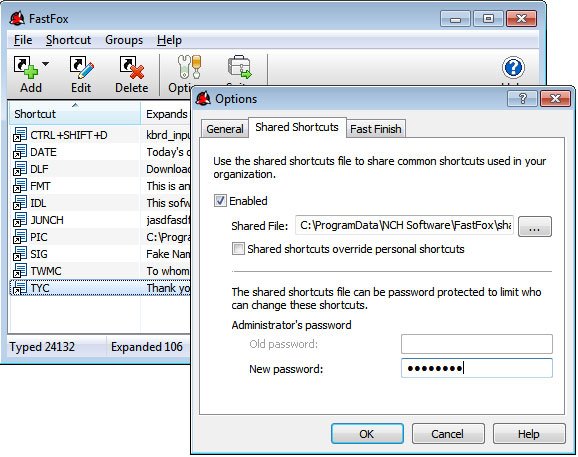Select the CTRL+SHIFT+D shortcut icon
Screen dimensions: 578x457
tap(20, 135)
